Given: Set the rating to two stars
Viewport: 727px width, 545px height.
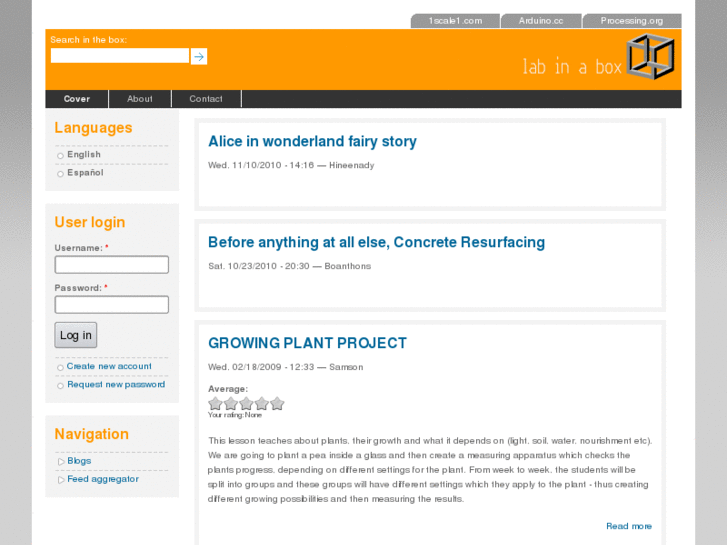Looking at the screenshot, I should (231, 404).
